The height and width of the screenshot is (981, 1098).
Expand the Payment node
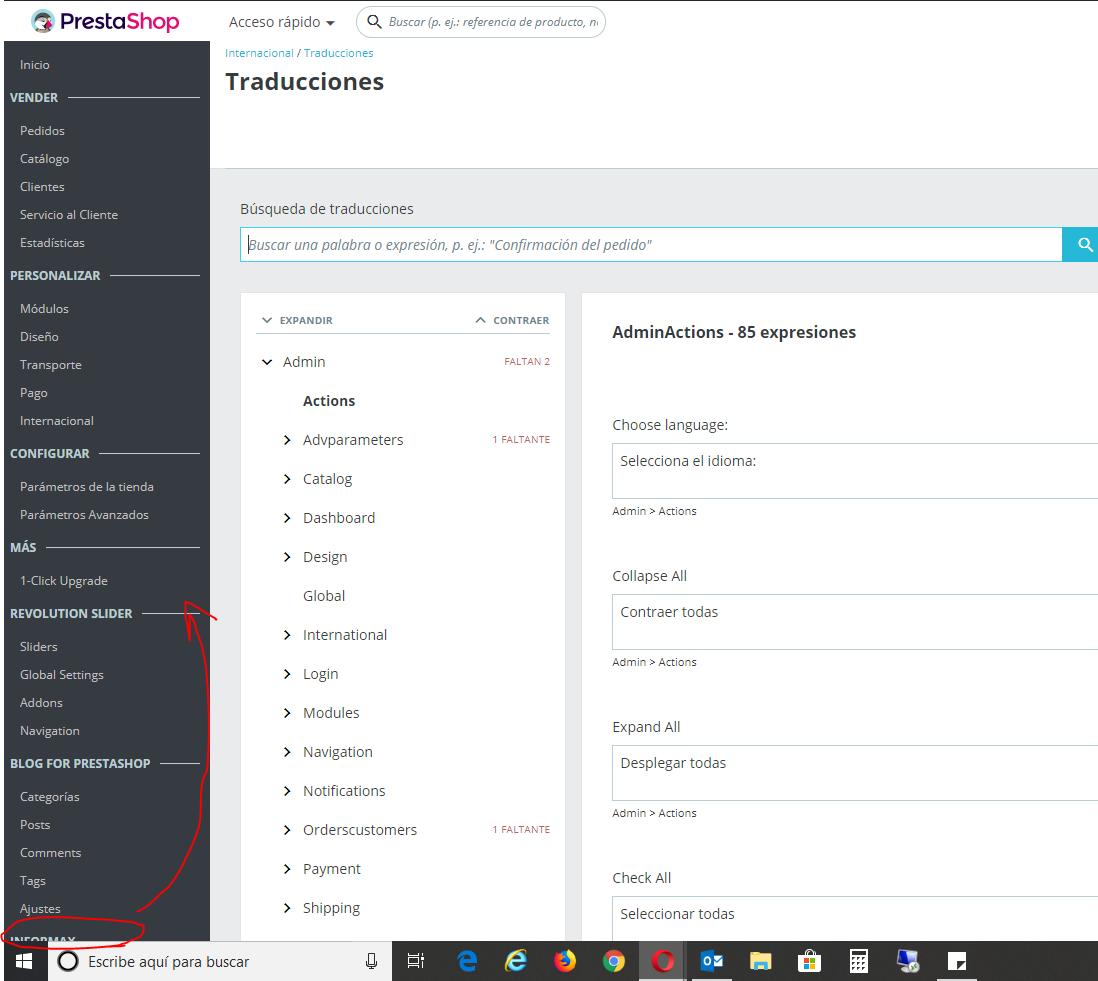tap(287, 869)
